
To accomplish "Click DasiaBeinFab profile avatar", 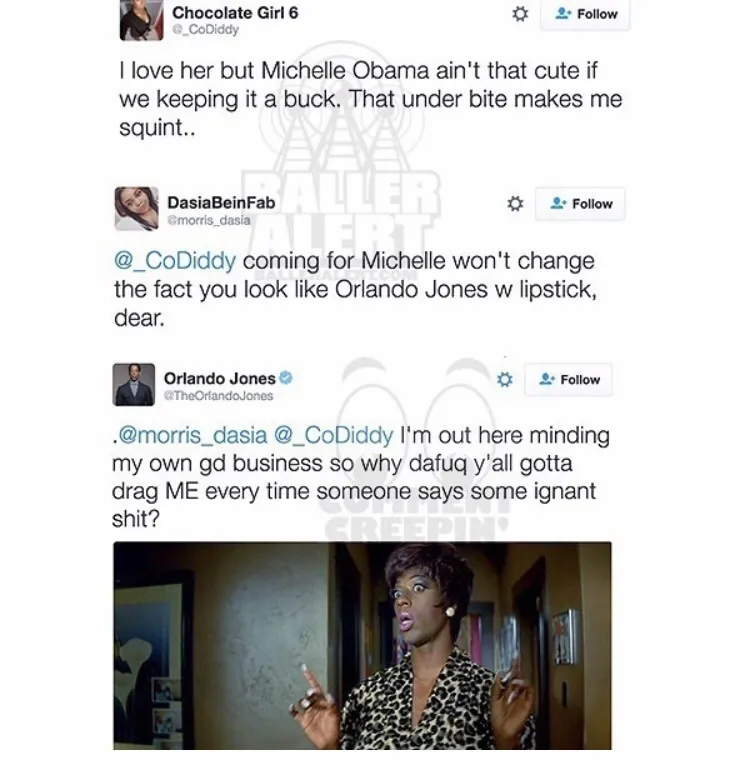I will (137, 208).
